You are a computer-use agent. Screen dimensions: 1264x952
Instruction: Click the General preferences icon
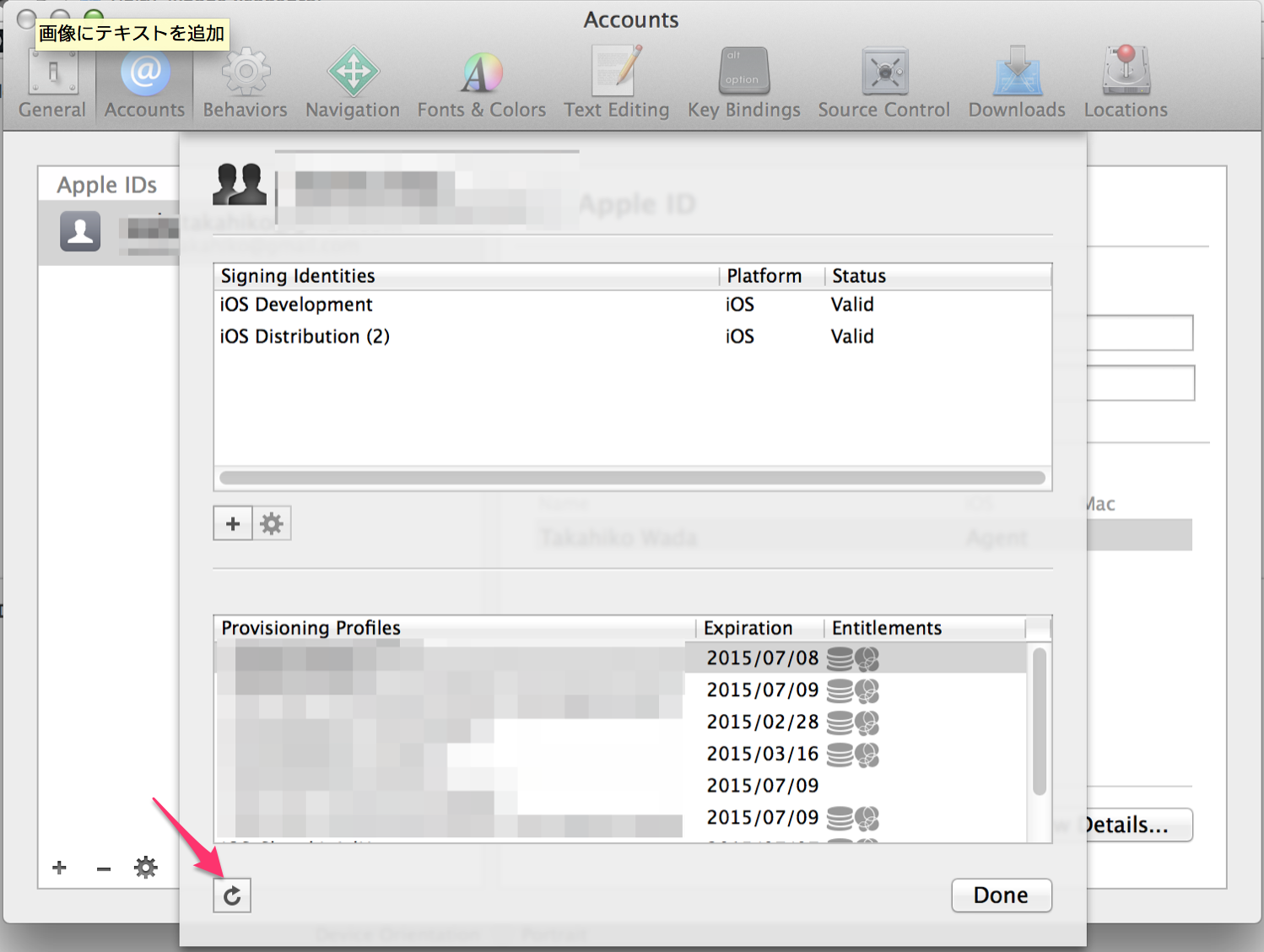51,80
